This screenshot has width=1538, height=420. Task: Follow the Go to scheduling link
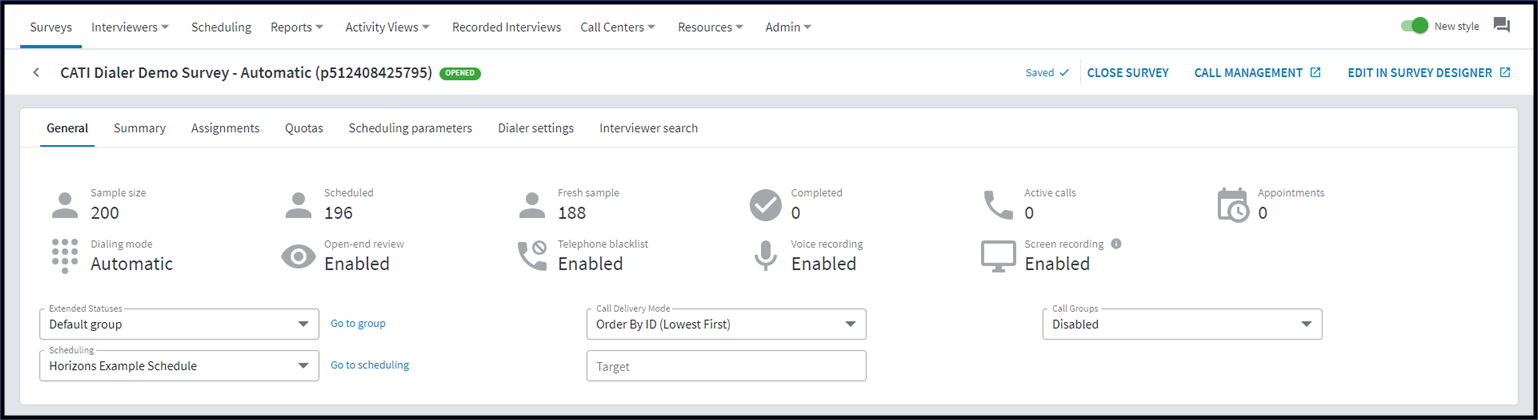pos(370,365)
